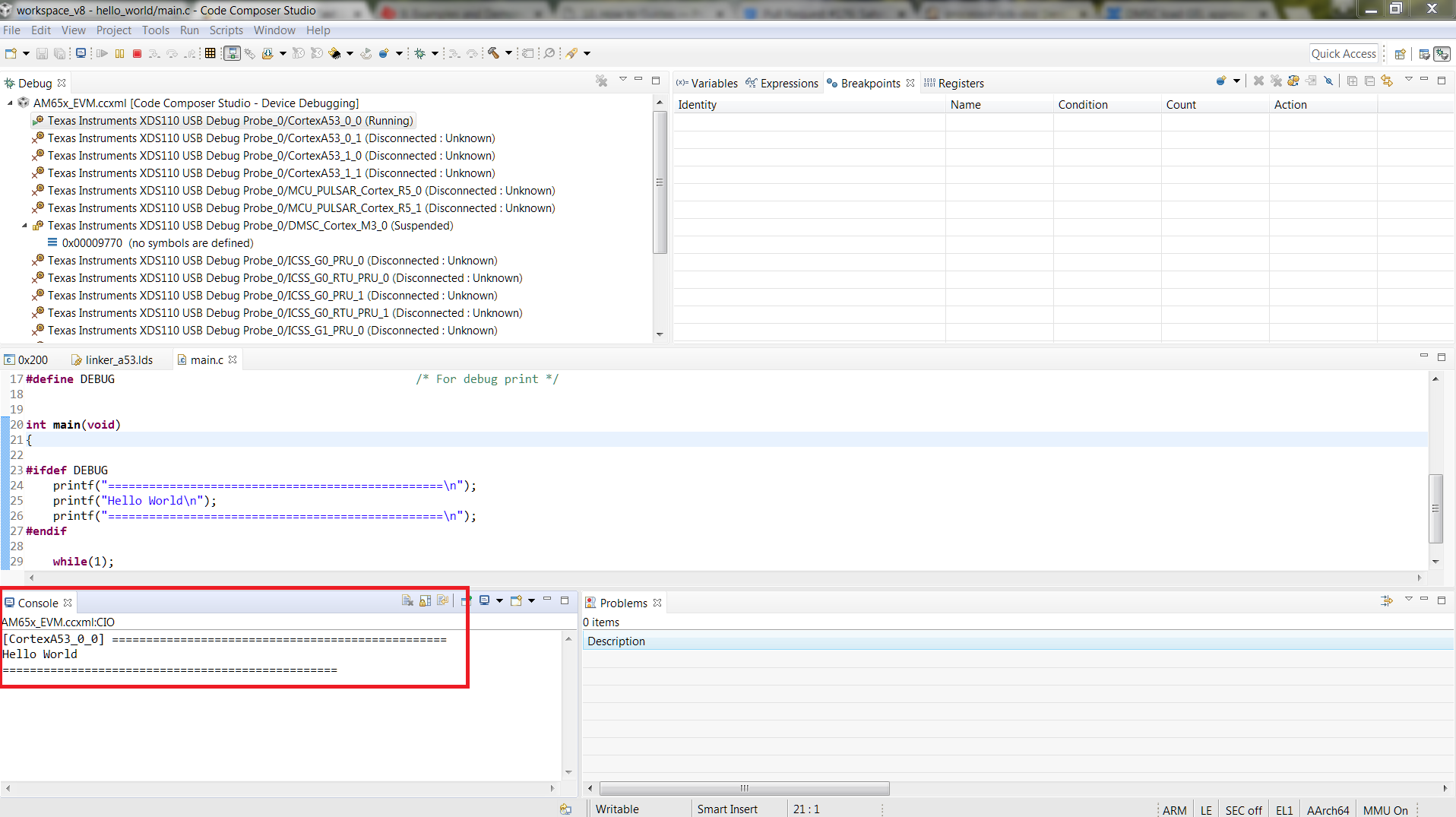
Task: Open the Build hammer dropdown arrow
Action: point(508,53)
